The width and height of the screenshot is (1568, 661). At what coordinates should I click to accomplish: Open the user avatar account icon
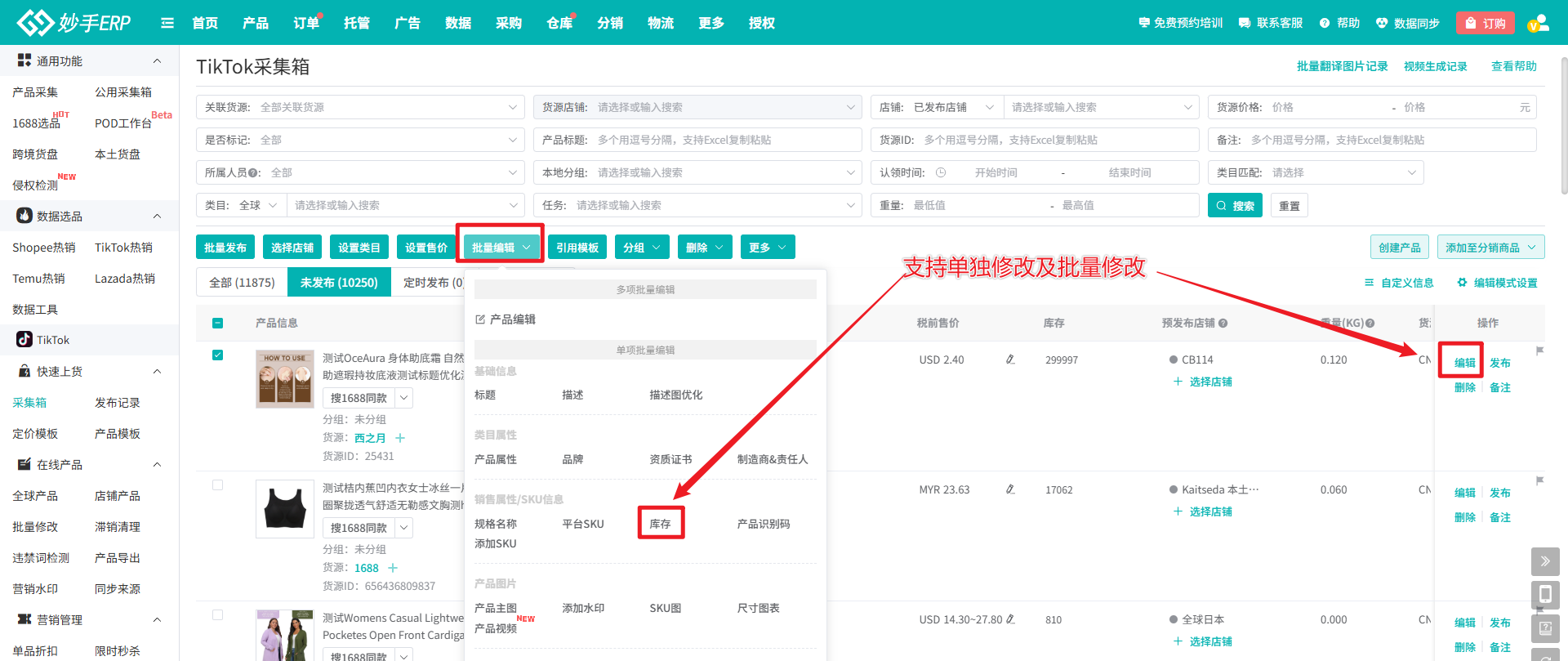(x=1538, y=23)
